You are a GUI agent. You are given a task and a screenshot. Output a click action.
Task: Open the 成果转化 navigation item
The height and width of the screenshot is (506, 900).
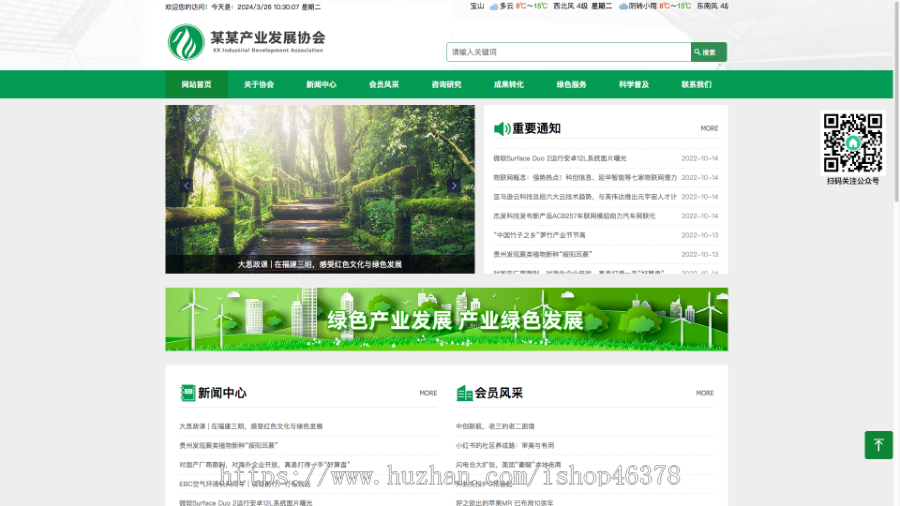tap(509, 84)
